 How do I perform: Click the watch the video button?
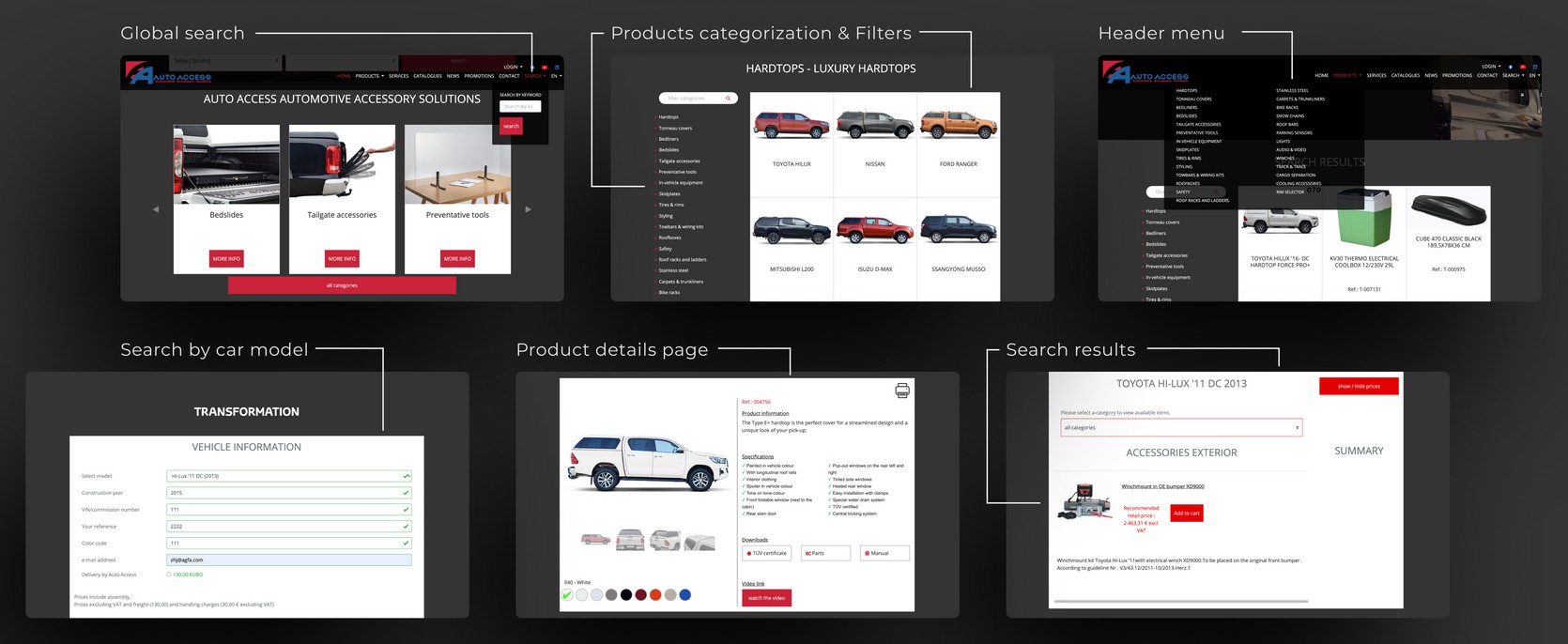(x=766, y=597)
